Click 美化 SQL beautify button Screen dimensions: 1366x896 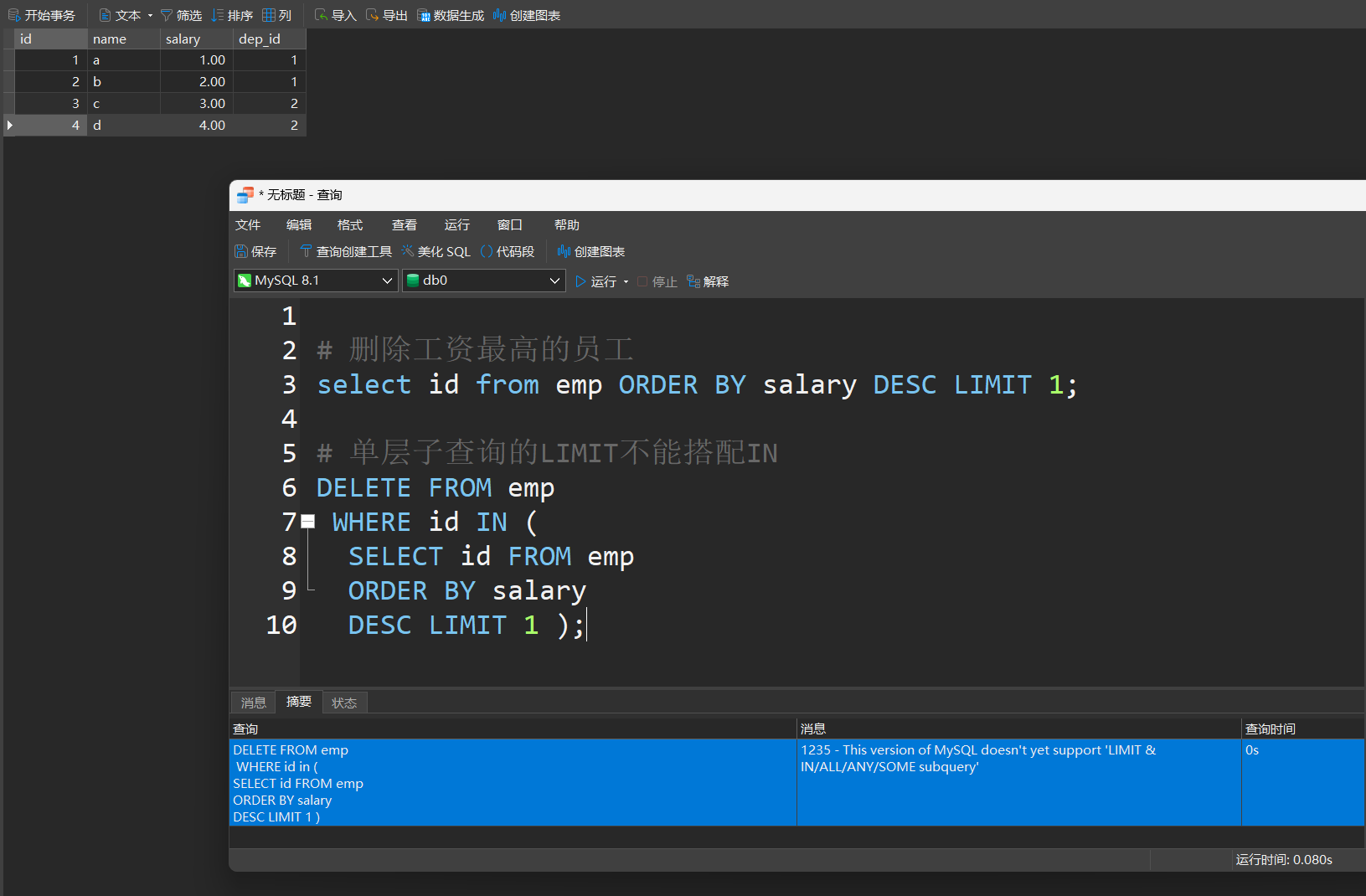[436, 251]
